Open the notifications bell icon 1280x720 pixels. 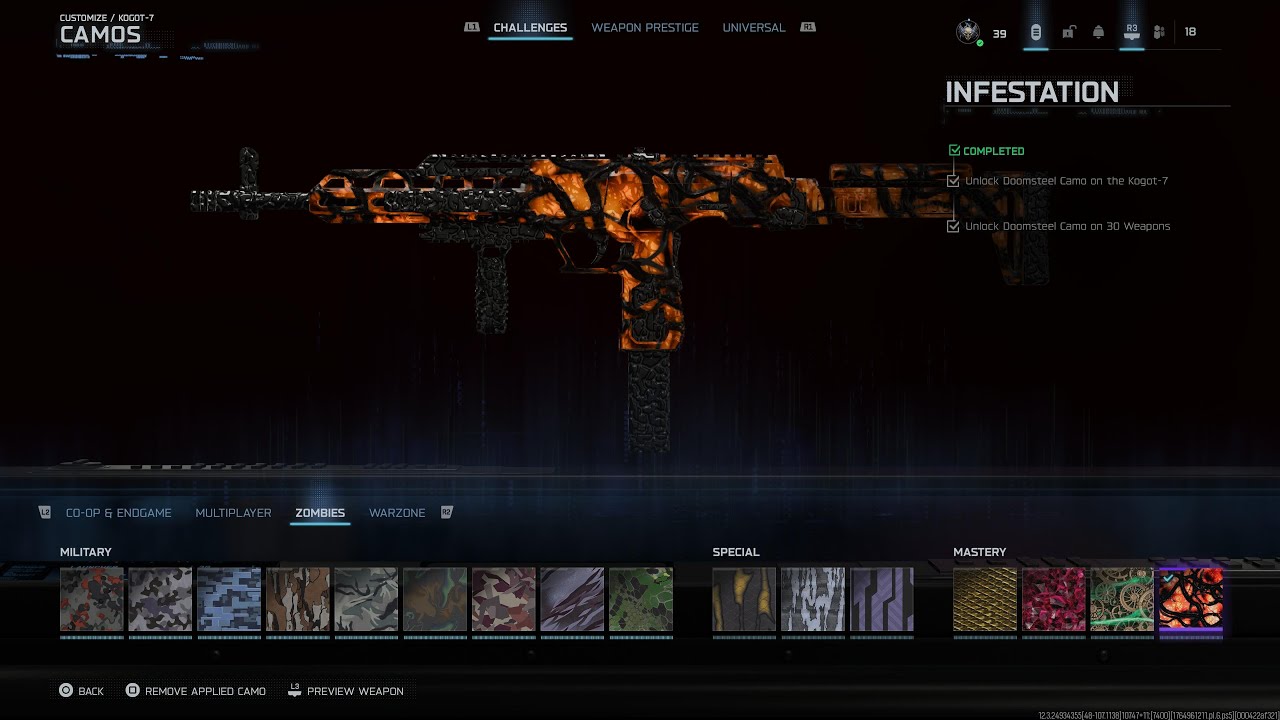1098,32
